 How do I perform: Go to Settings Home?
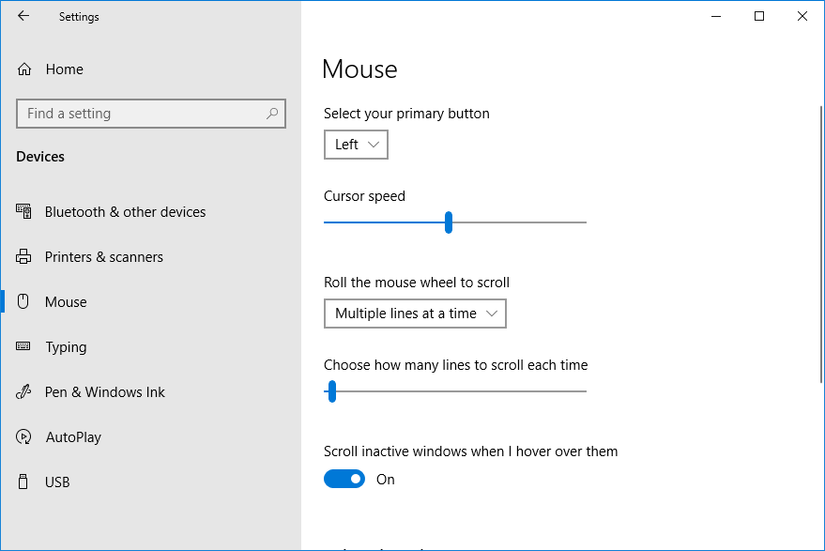pos(64,69)
